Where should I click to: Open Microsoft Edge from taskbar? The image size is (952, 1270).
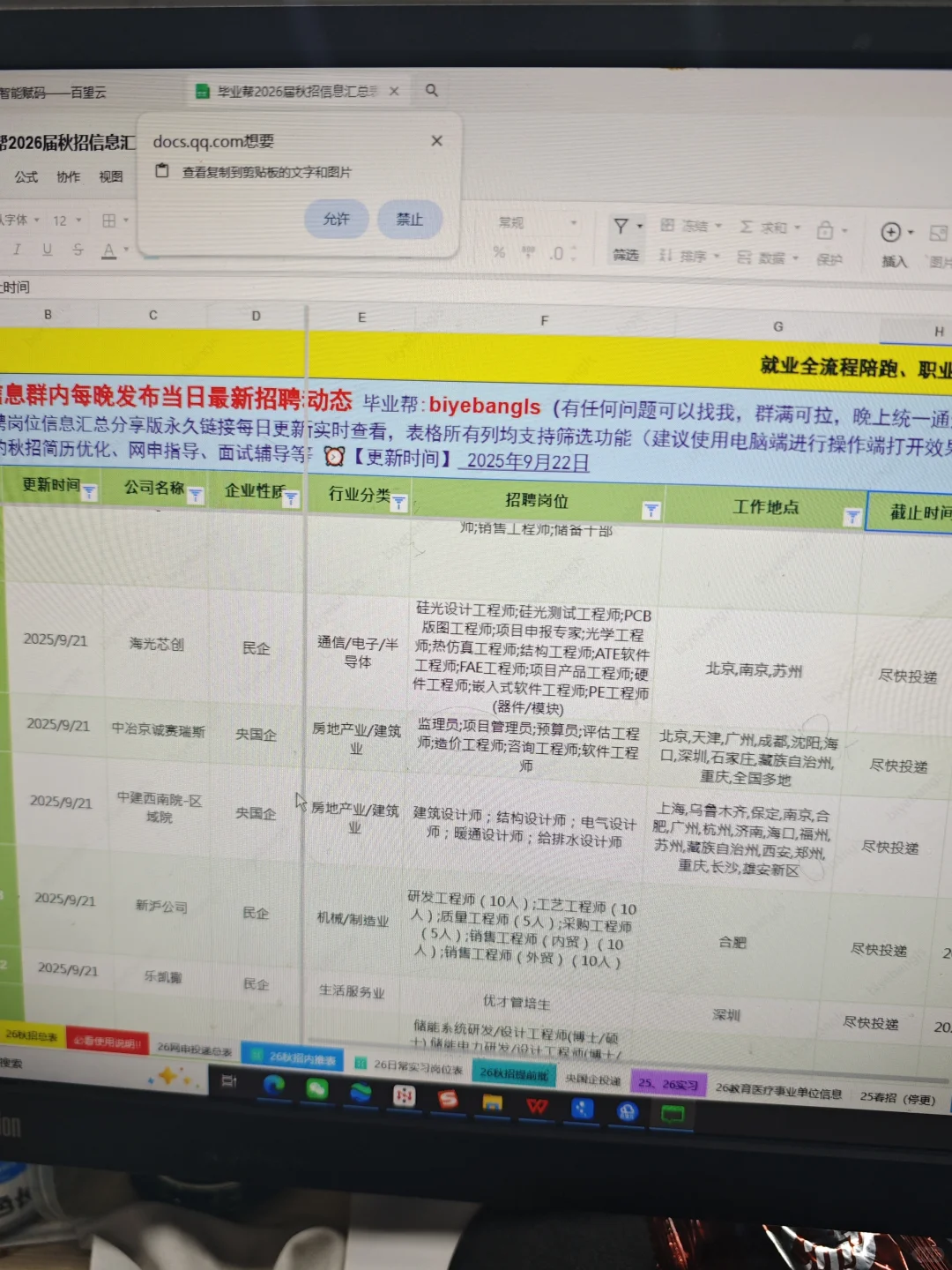[x=273, y=1086]
